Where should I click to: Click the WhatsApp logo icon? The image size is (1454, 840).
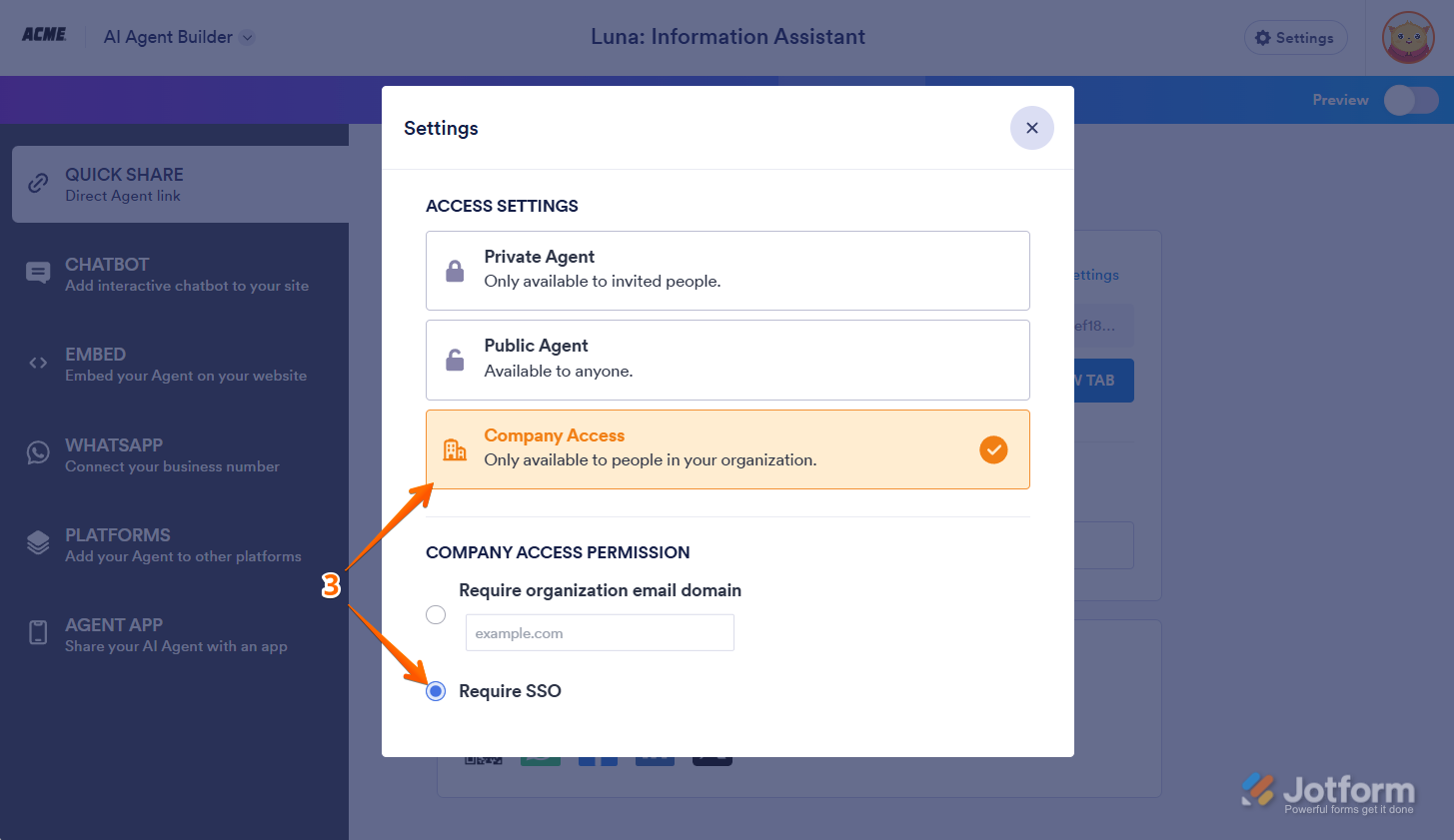[38, 453]
